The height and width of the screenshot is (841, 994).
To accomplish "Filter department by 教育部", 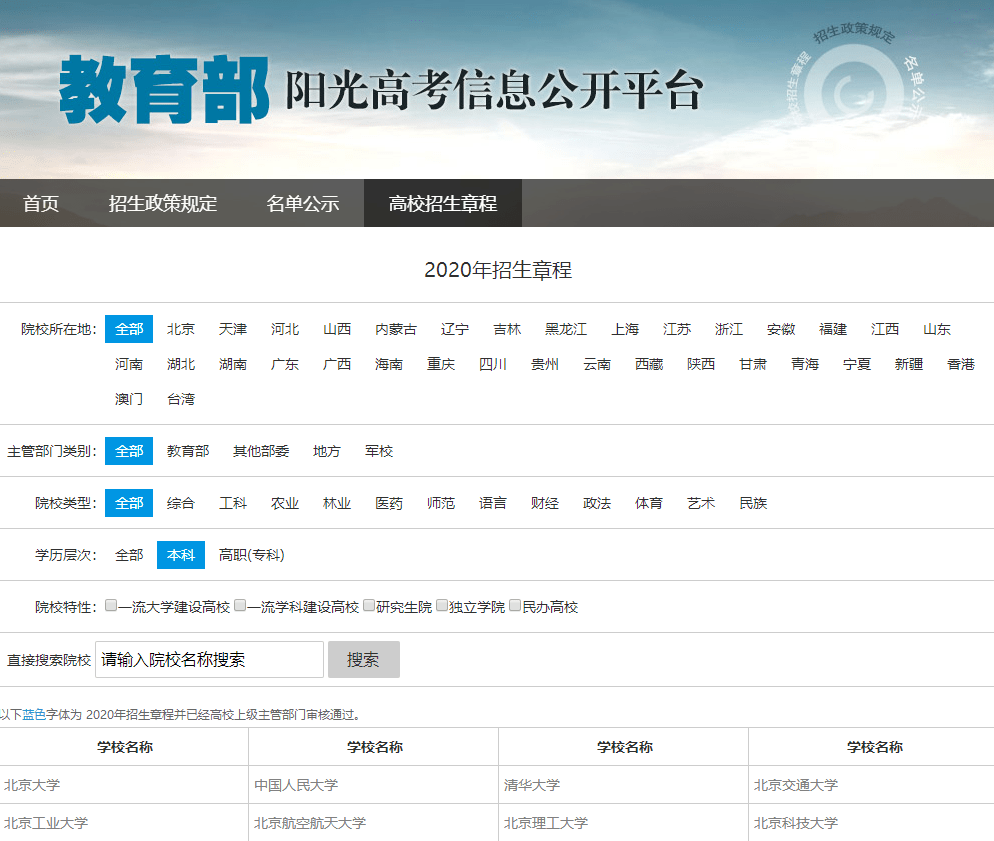I will click(188, 451).
